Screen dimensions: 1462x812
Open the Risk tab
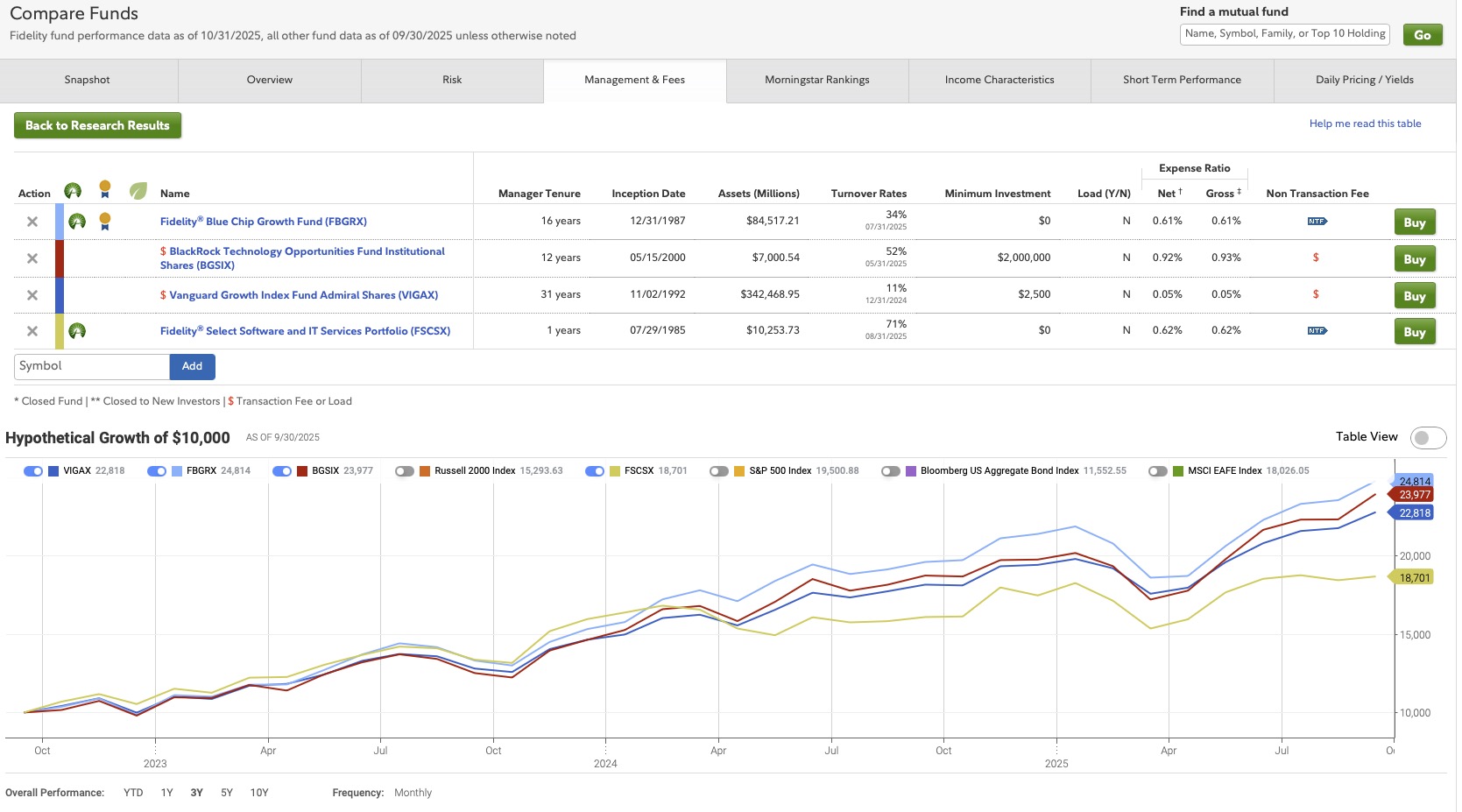[452, 80]
